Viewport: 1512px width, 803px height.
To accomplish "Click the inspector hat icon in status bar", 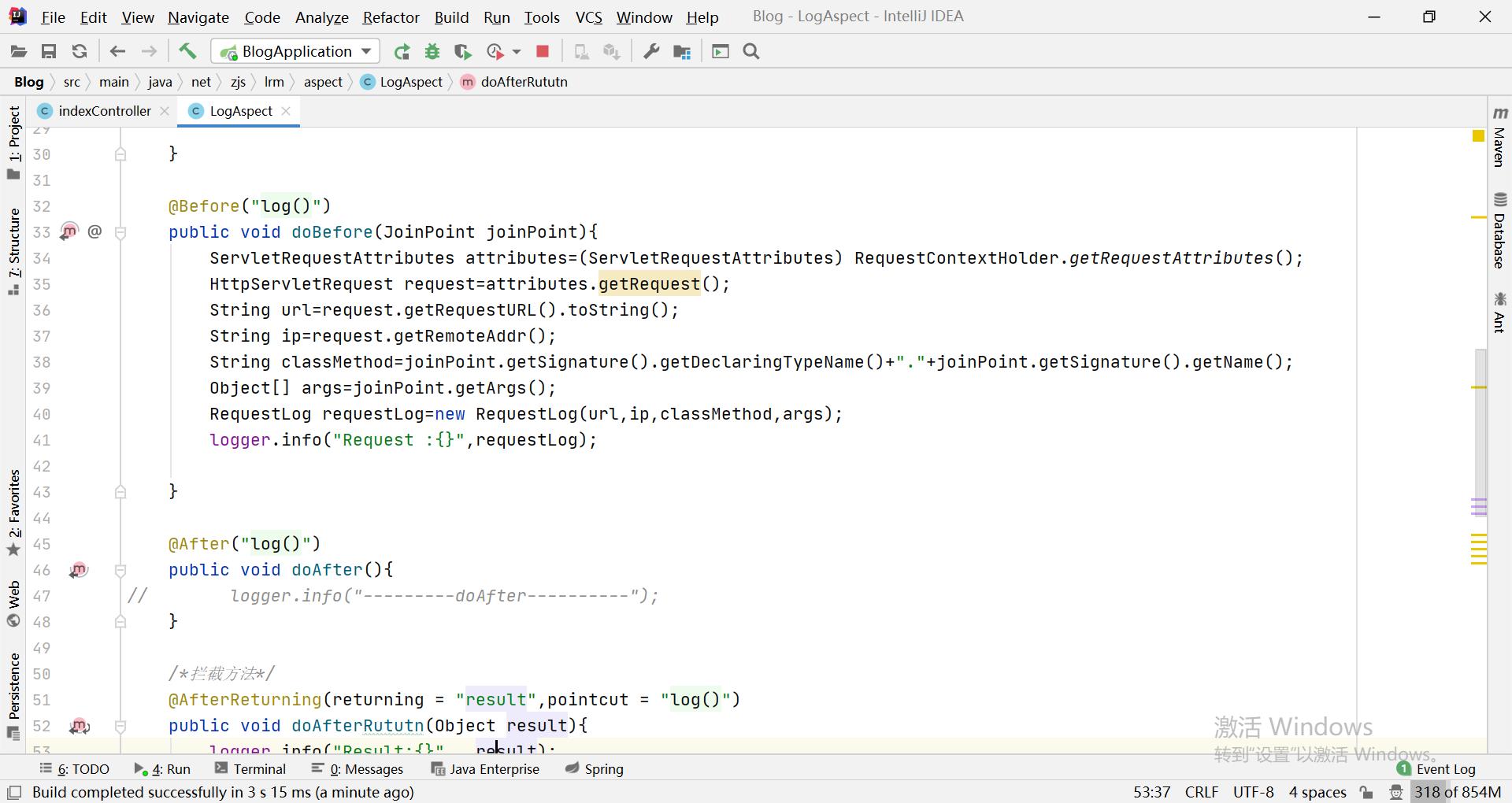I will pos(1395,792).
